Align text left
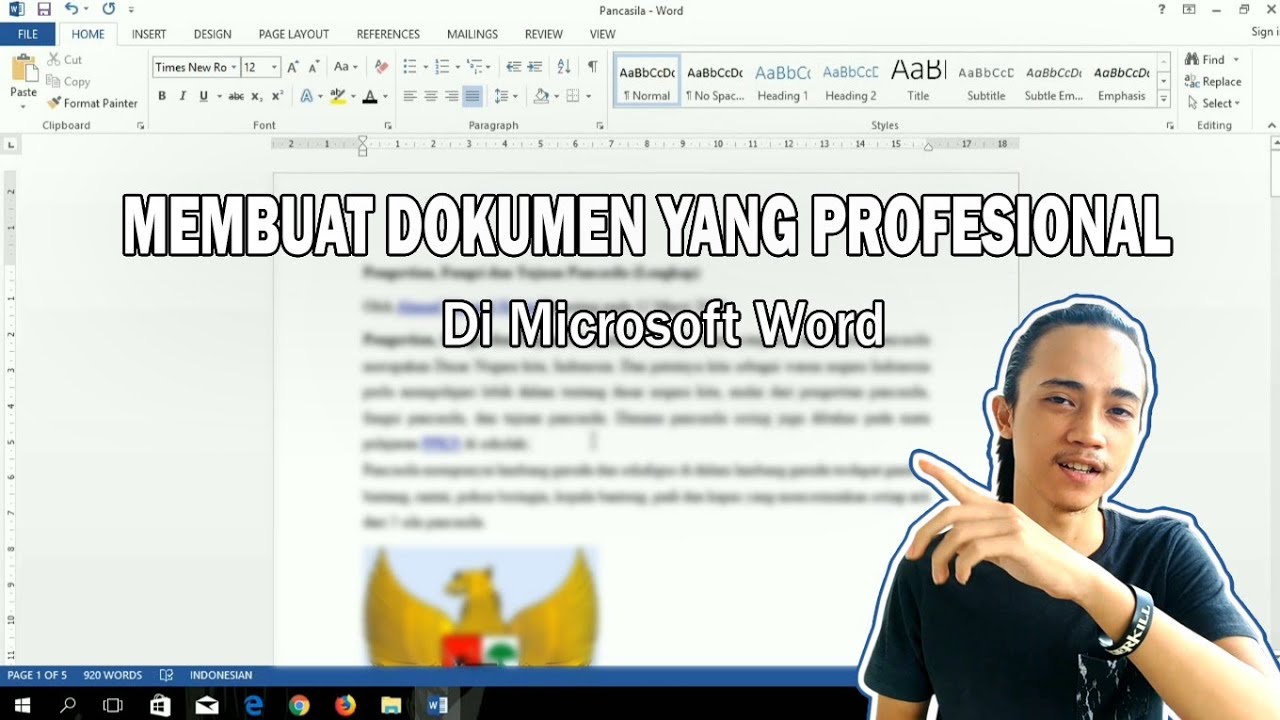This screenshot has width=1280, height=720. [410, 96]
